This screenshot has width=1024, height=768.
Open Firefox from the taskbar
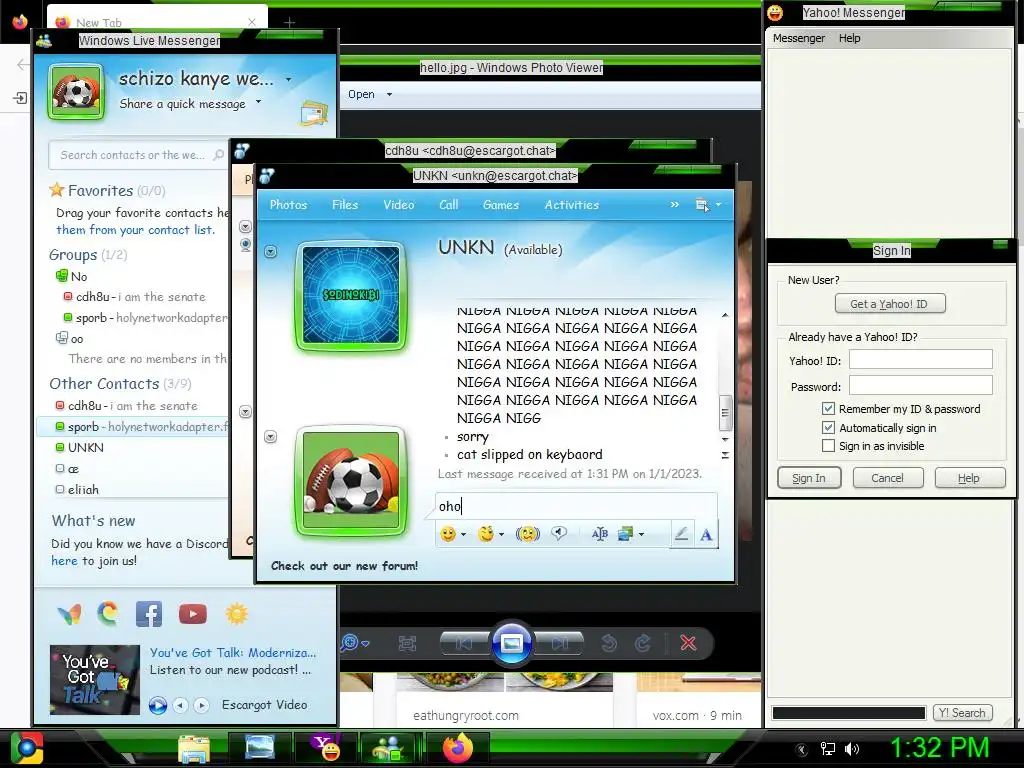457,748
